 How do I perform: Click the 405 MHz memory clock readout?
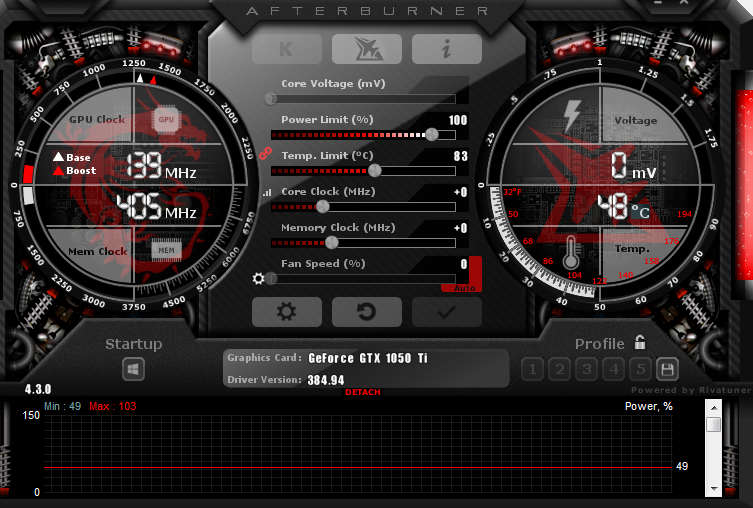[x=157, y=206]
